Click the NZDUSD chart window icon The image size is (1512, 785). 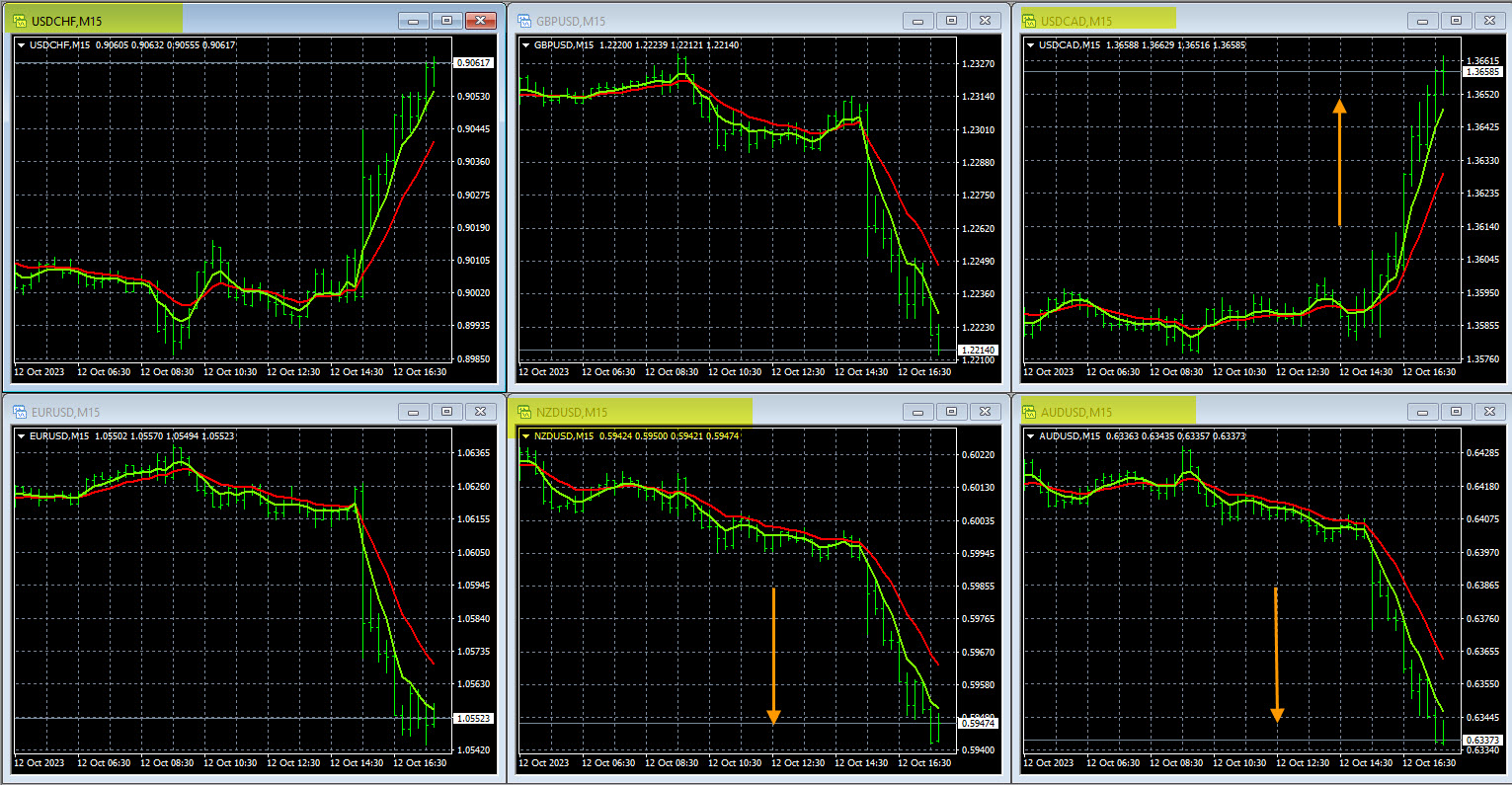point(524,412)
